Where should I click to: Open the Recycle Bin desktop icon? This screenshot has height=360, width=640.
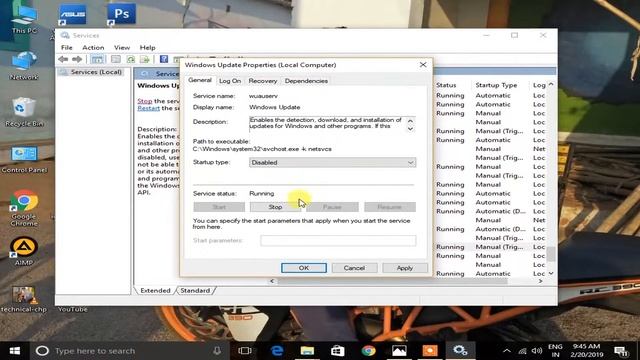(24, 112)
